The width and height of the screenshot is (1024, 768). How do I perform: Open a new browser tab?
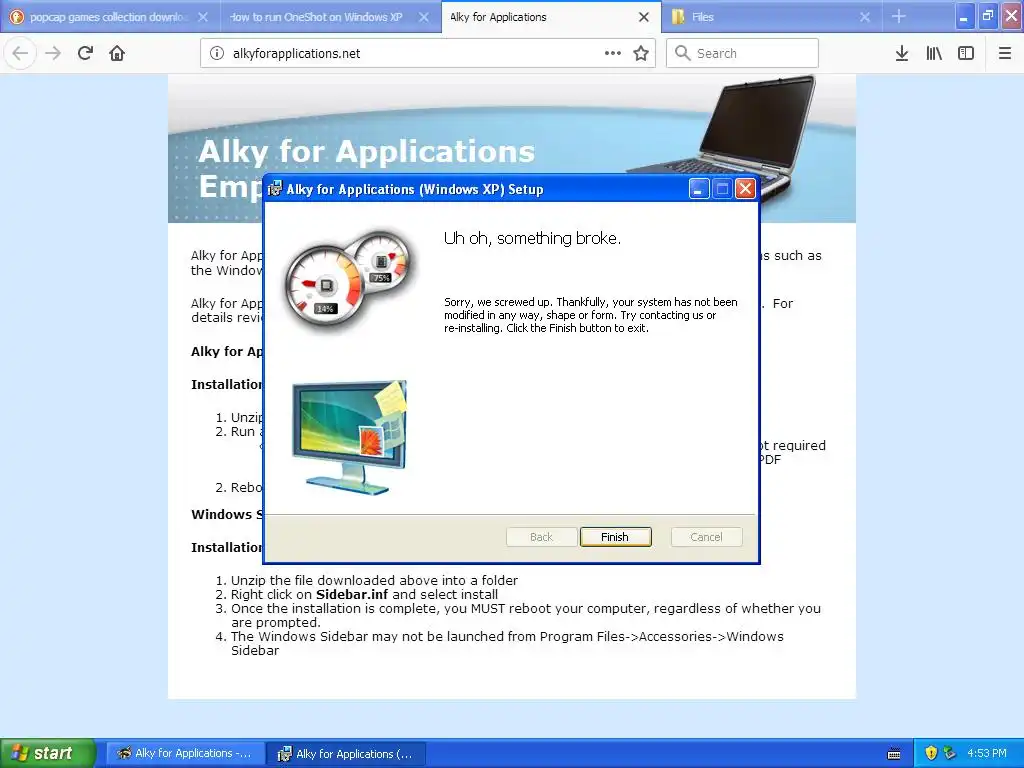899,16
